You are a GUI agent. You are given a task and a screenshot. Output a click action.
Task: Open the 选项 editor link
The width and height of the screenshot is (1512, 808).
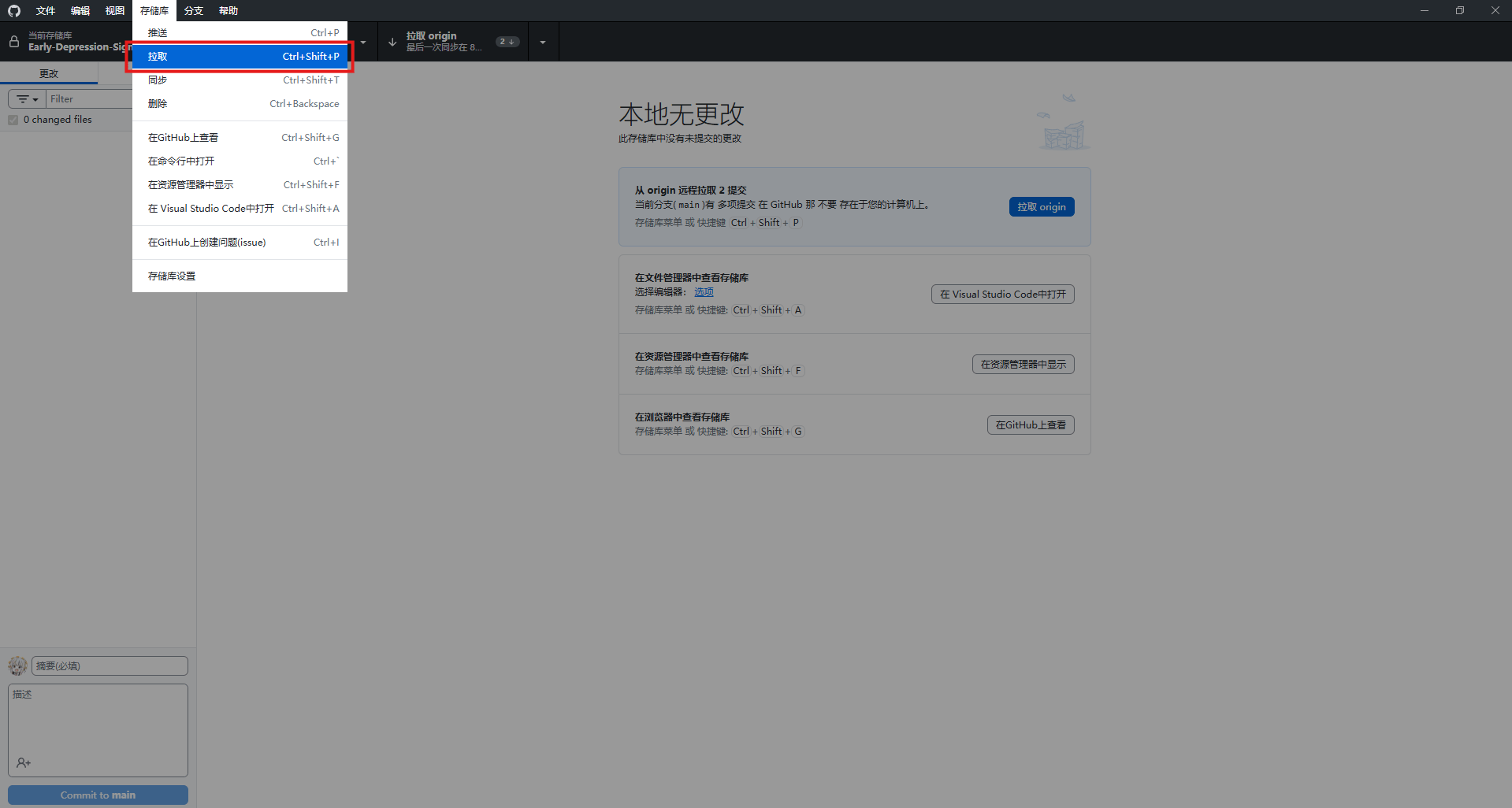click(704, 292)
